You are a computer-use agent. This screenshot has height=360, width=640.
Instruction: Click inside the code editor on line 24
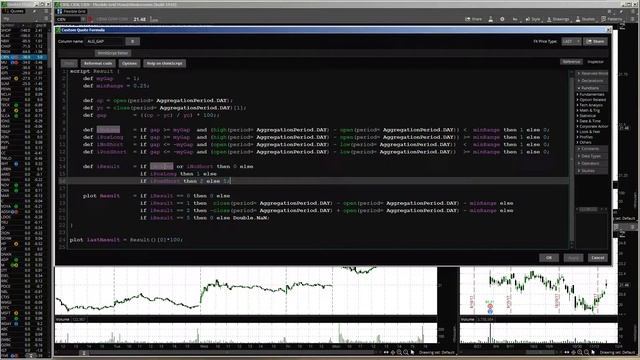(x=318, y=240)
